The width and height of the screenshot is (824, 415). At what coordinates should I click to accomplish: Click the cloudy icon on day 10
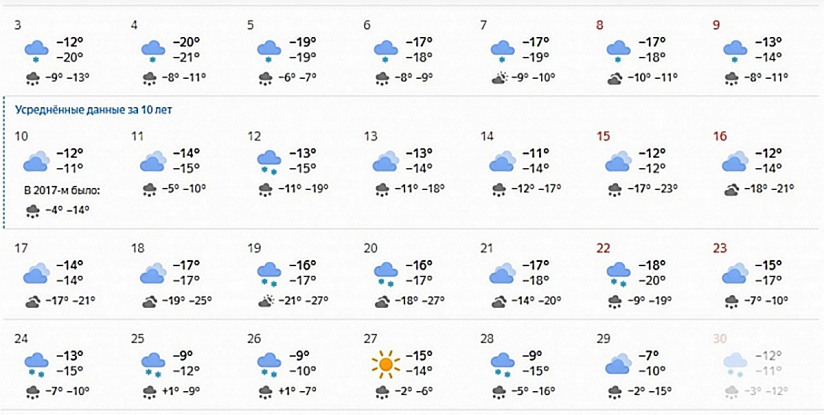[x=37, y=161]
